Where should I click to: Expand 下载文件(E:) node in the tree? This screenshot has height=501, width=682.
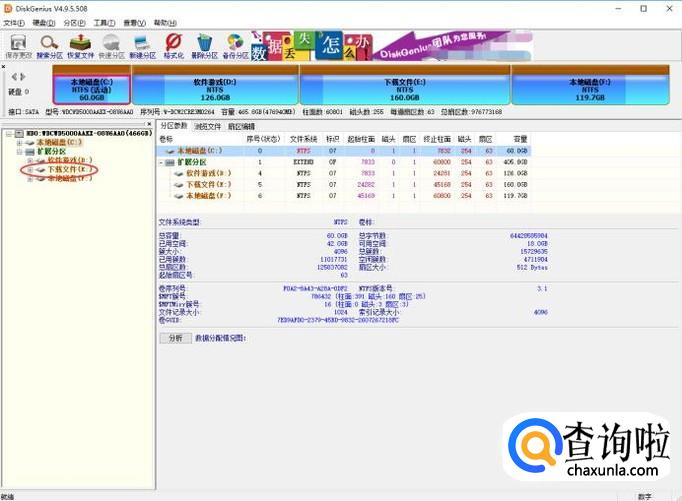[30, 170]
